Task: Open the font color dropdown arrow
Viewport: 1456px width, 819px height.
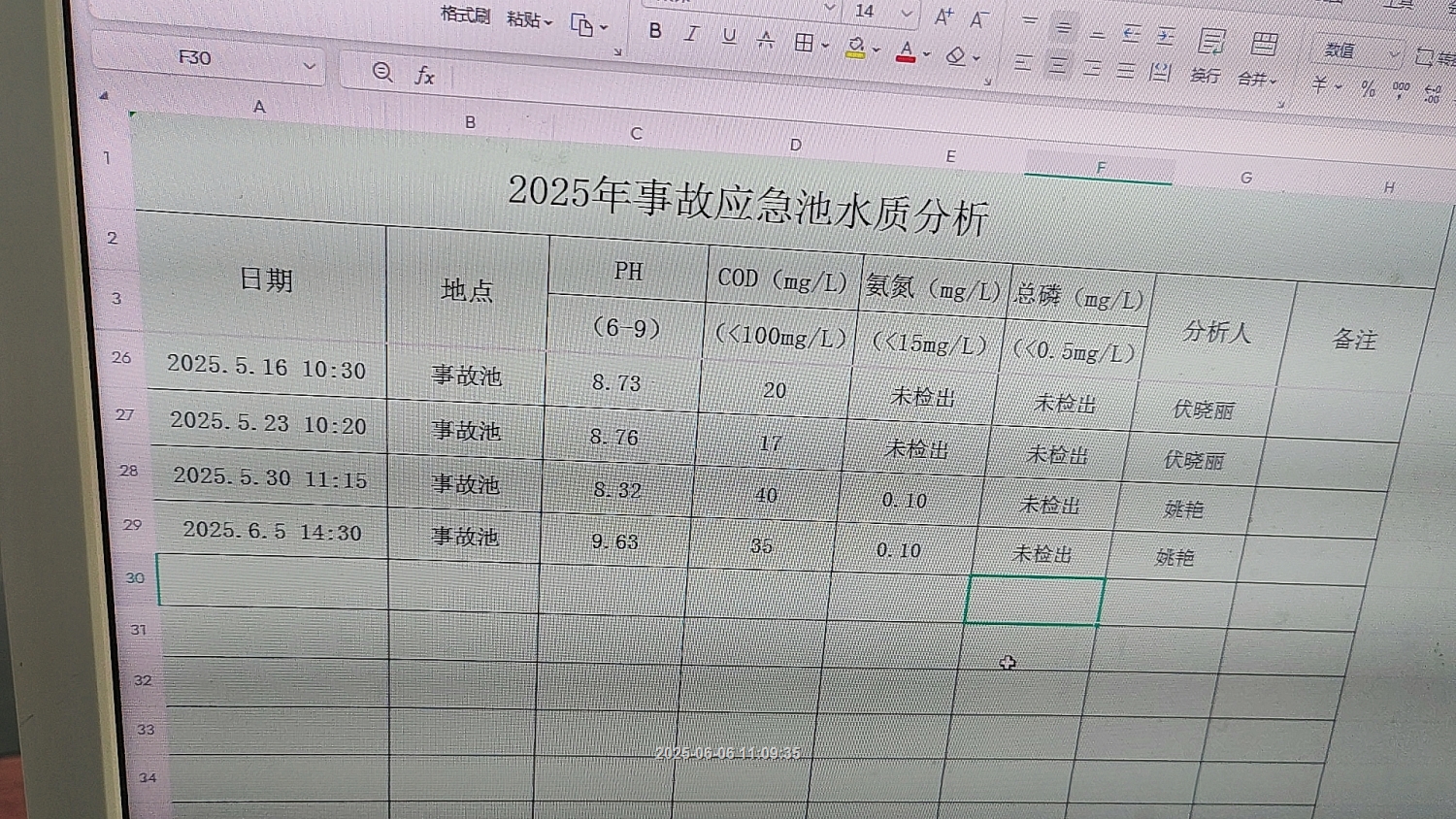Action: pyautogui.click(x=927, y=54)
